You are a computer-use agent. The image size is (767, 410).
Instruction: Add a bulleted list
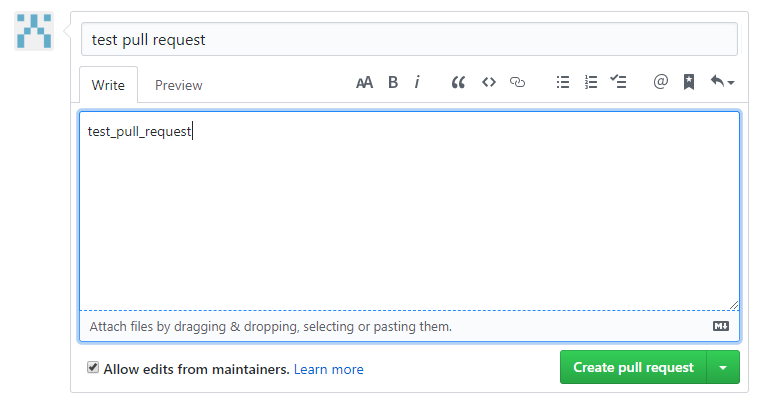click(x=563, y=82)
